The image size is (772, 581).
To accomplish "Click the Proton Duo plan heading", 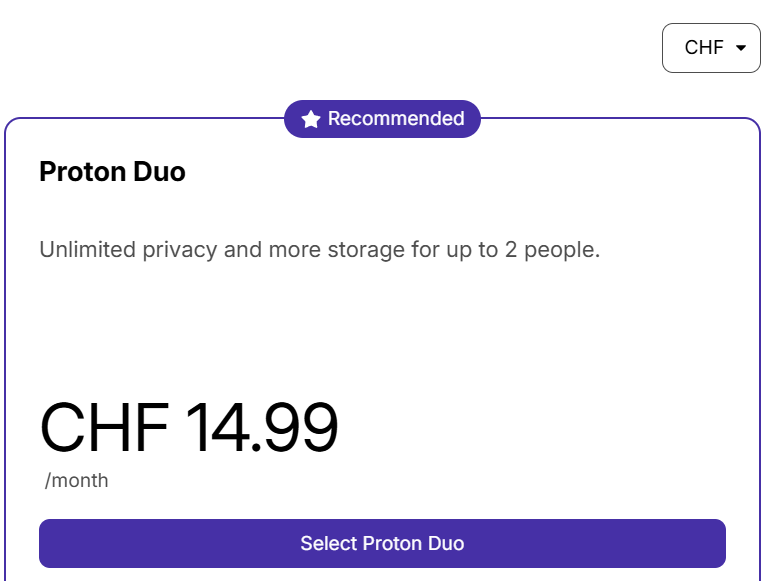I will [112, 172].
